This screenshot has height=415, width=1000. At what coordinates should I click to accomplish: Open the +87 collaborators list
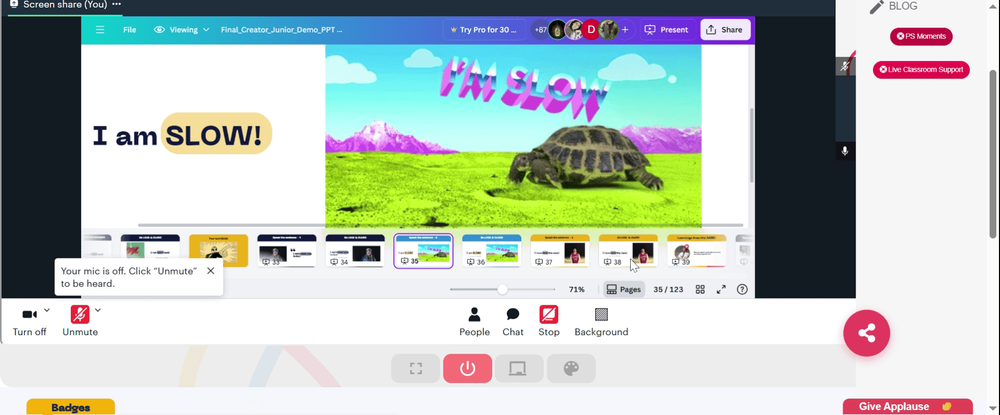(540, 29)
